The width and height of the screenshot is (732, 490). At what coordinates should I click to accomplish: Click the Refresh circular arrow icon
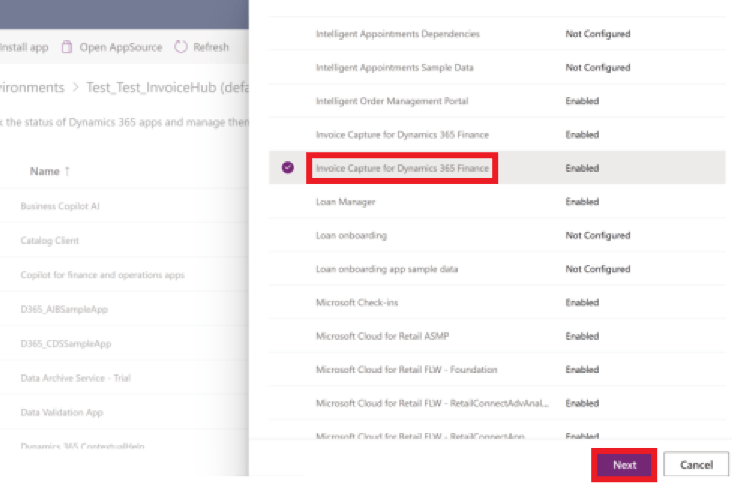point(181,47)
